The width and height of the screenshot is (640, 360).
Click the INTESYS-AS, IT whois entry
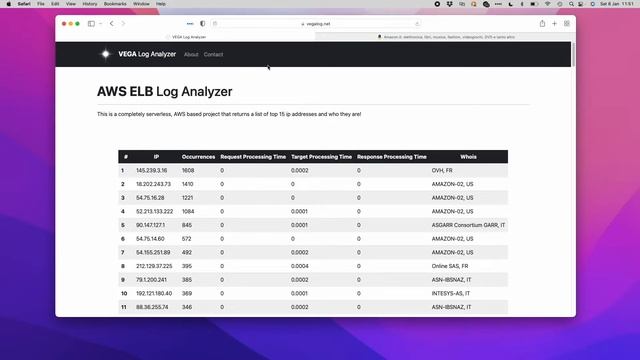451,293
